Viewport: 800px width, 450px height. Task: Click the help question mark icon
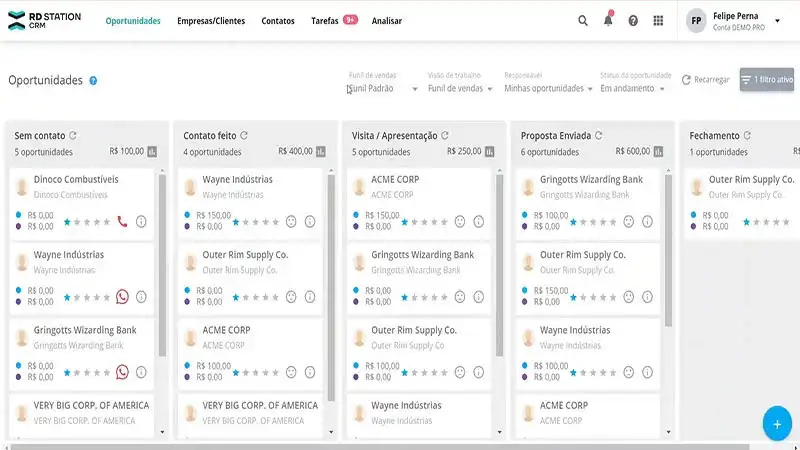pyautogui.click(x=633, y=20)
